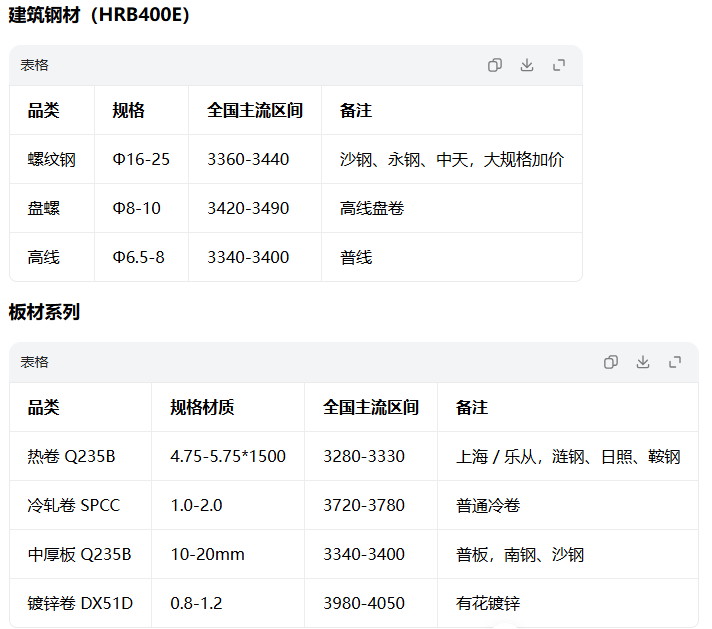Viewport: 712px width, 629px height.
Task: Click the 普线 remark cell
Action: tap(452, 258)
